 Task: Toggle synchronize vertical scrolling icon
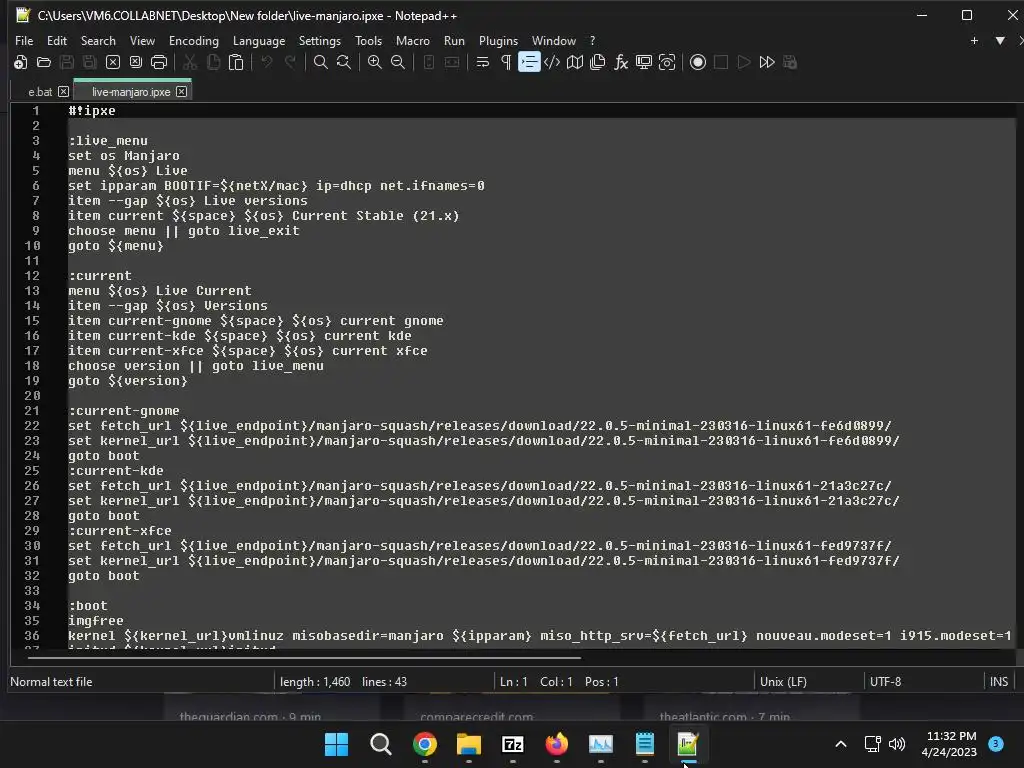click(429, 62)
